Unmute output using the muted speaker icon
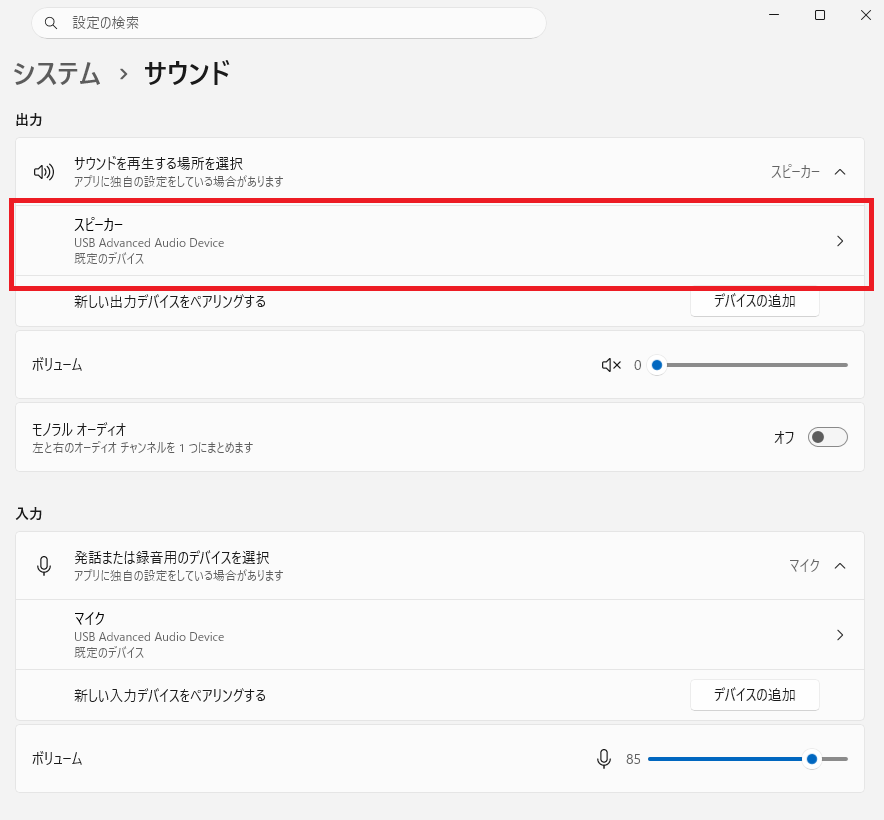This screenshot has width=884, height=820. 610,365
